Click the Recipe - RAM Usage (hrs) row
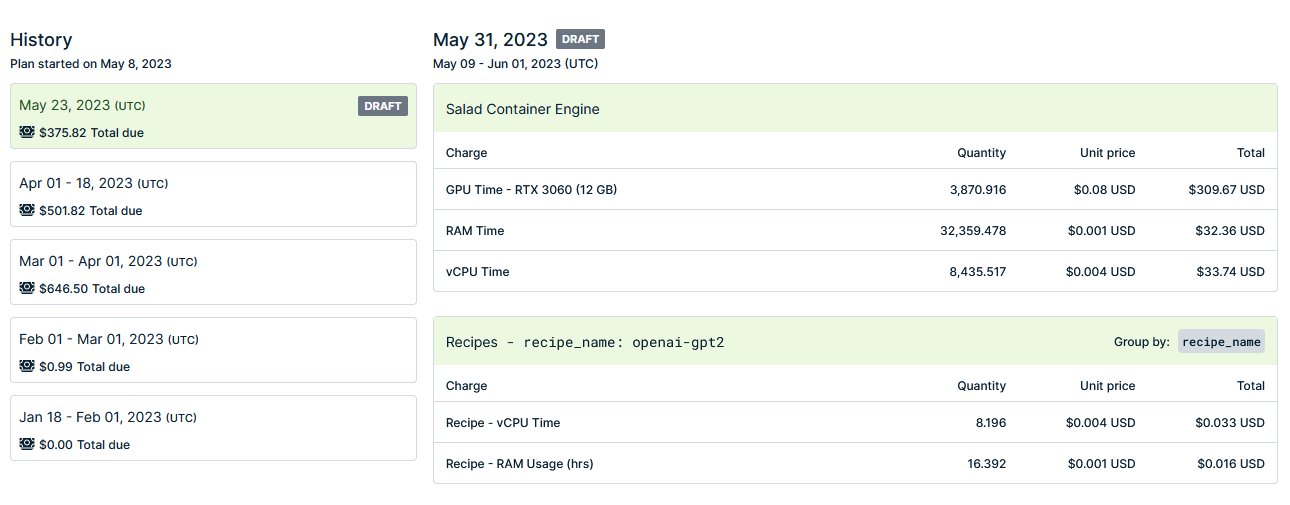Viewport: 1290px width, 505px height. pos(855,463)
